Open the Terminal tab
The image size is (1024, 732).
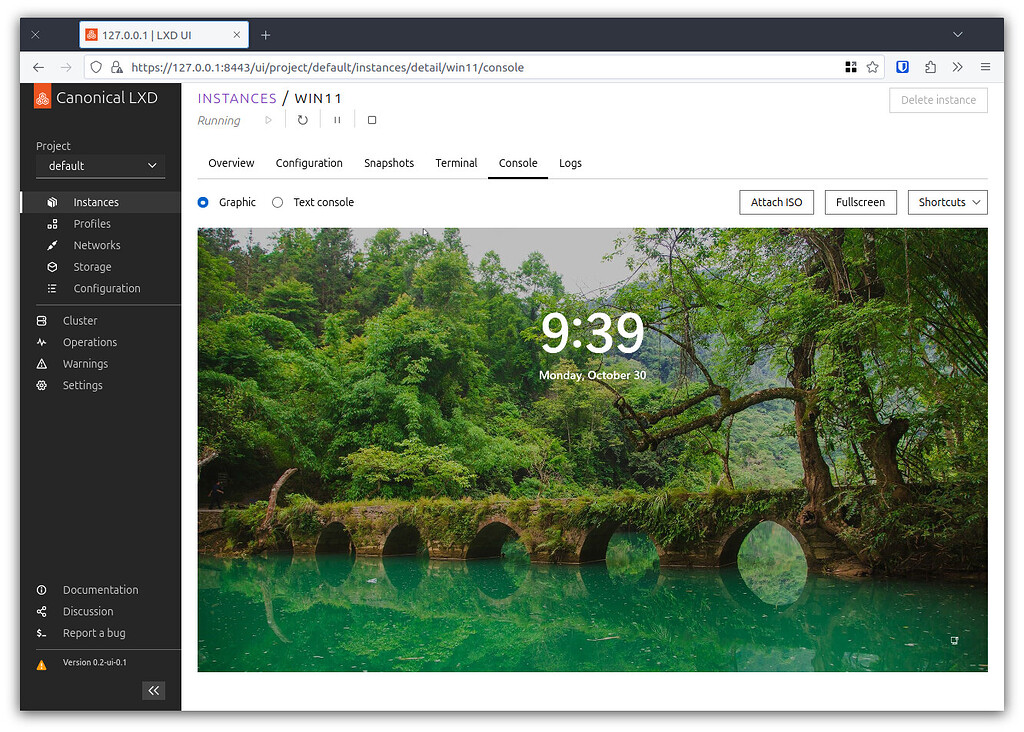point(456,163)
